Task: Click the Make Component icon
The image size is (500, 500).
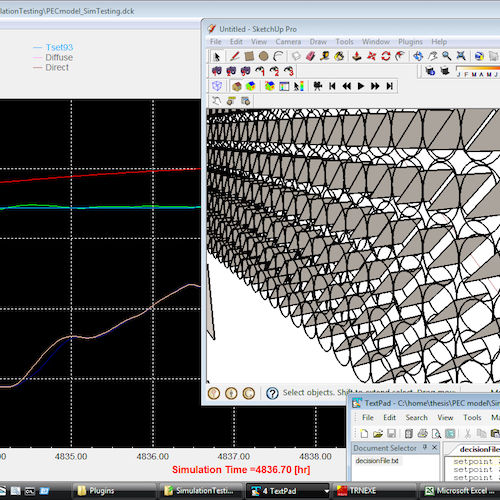Action: (296, 56)
